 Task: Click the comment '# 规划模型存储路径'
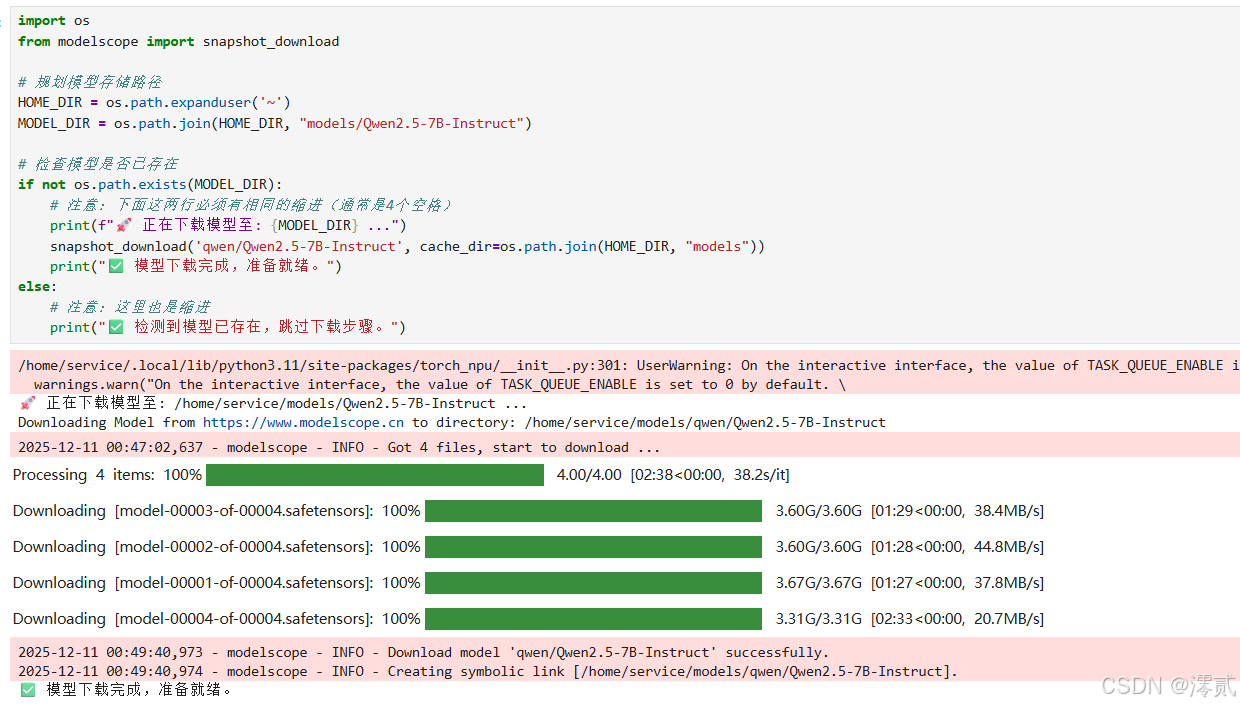tap(90, 82)
